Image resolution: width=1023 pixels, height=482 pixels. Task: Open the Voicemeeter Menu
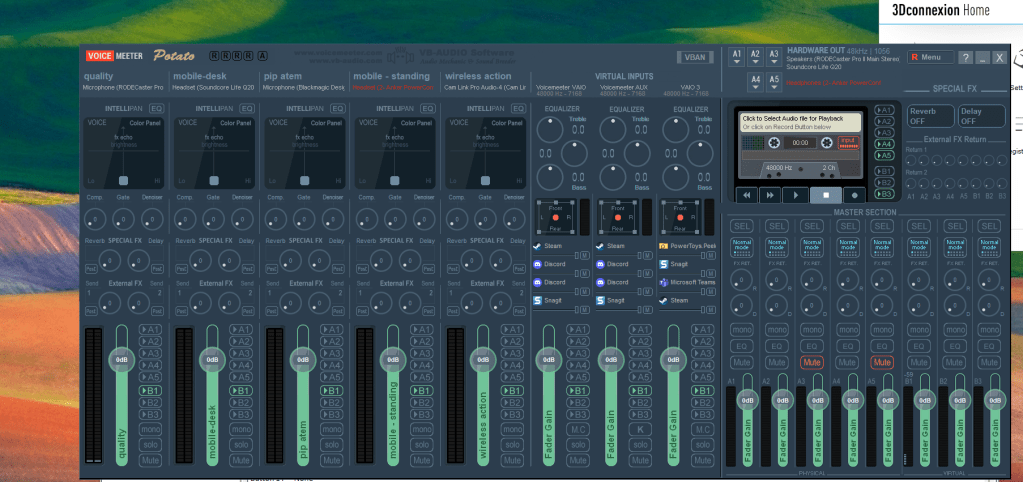coord(930,57)
